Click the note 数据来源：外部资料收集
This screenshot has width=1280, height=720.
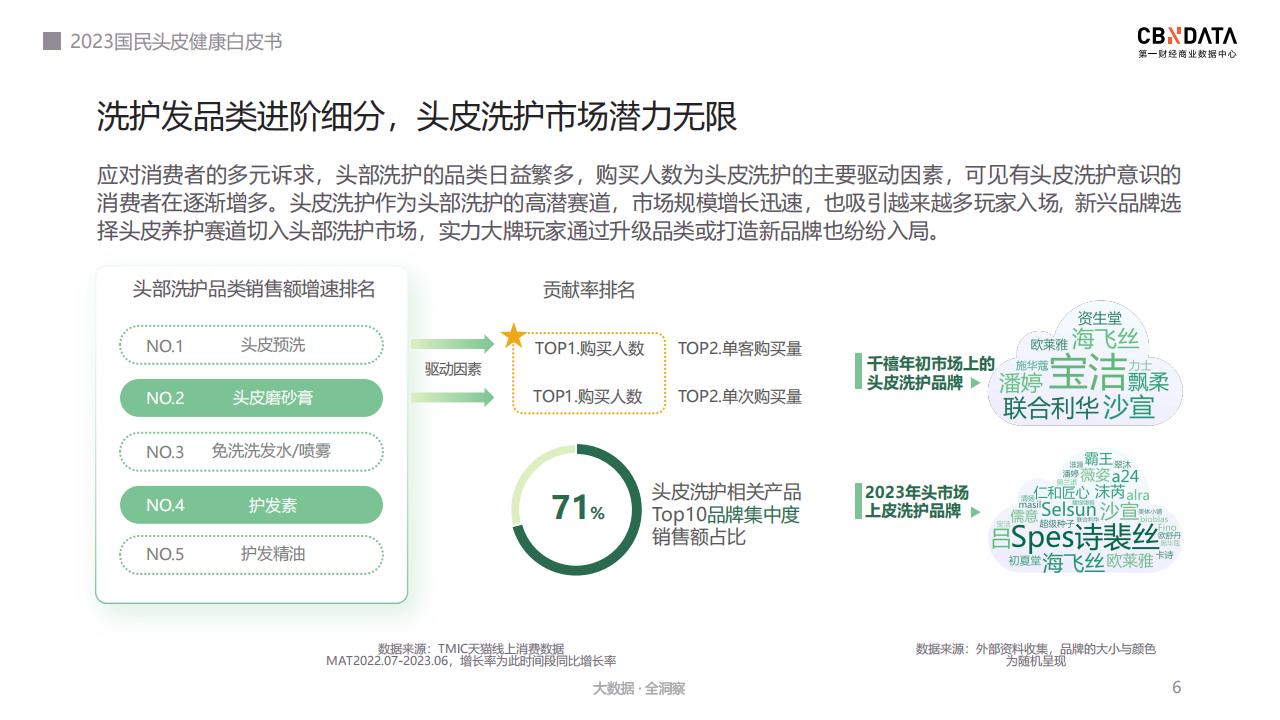[1036, 655]
